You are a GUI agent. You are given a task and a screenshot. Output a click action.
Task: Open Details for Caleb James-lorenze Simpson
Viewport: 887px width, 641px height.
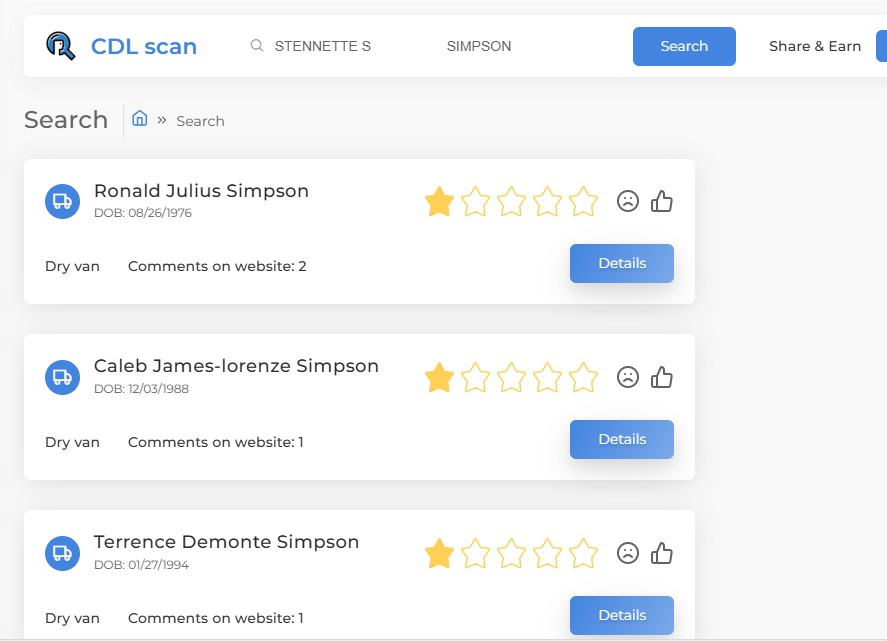click(x=622, y=439)
